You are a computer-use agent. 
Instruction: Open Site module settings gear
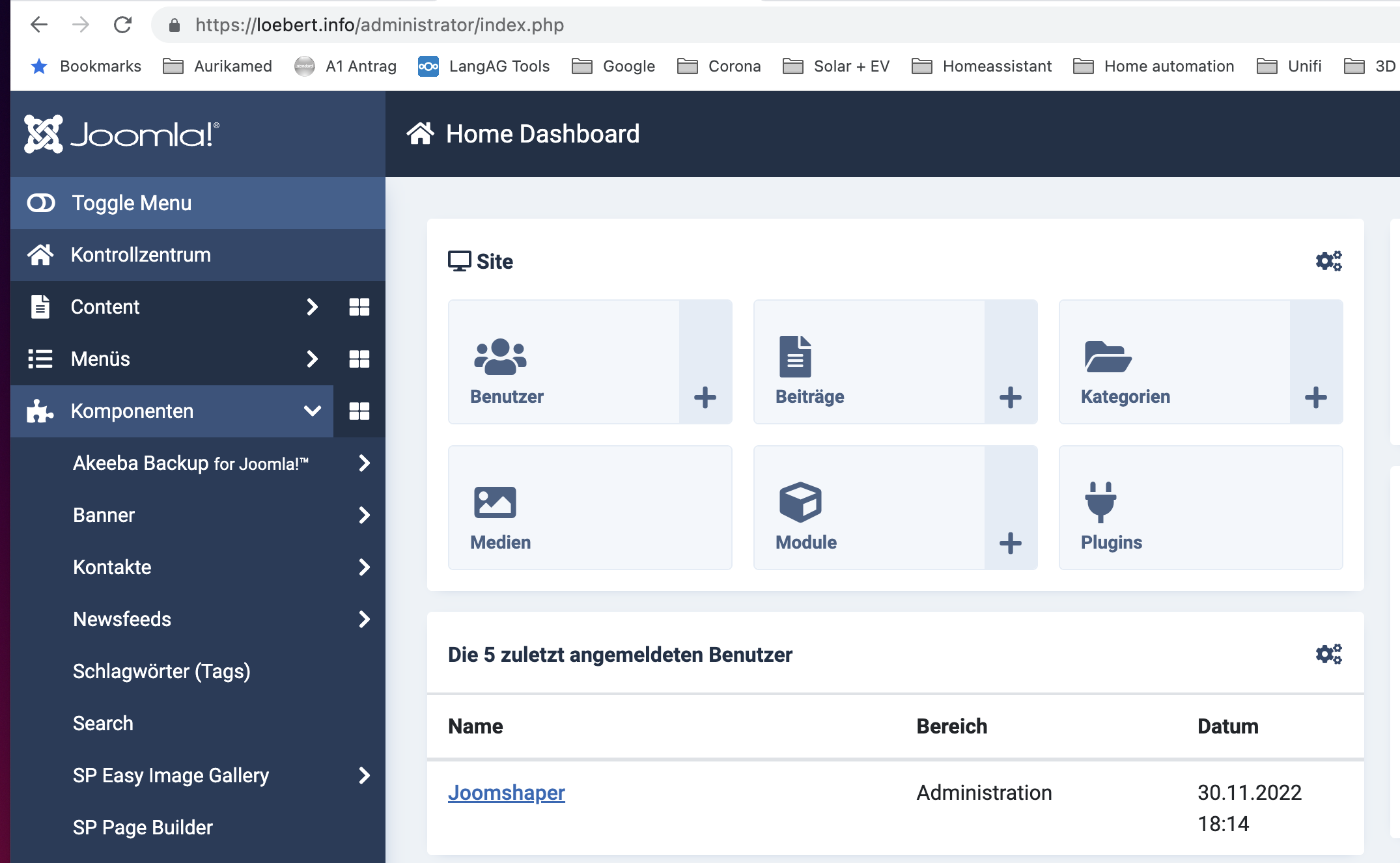1328,261
